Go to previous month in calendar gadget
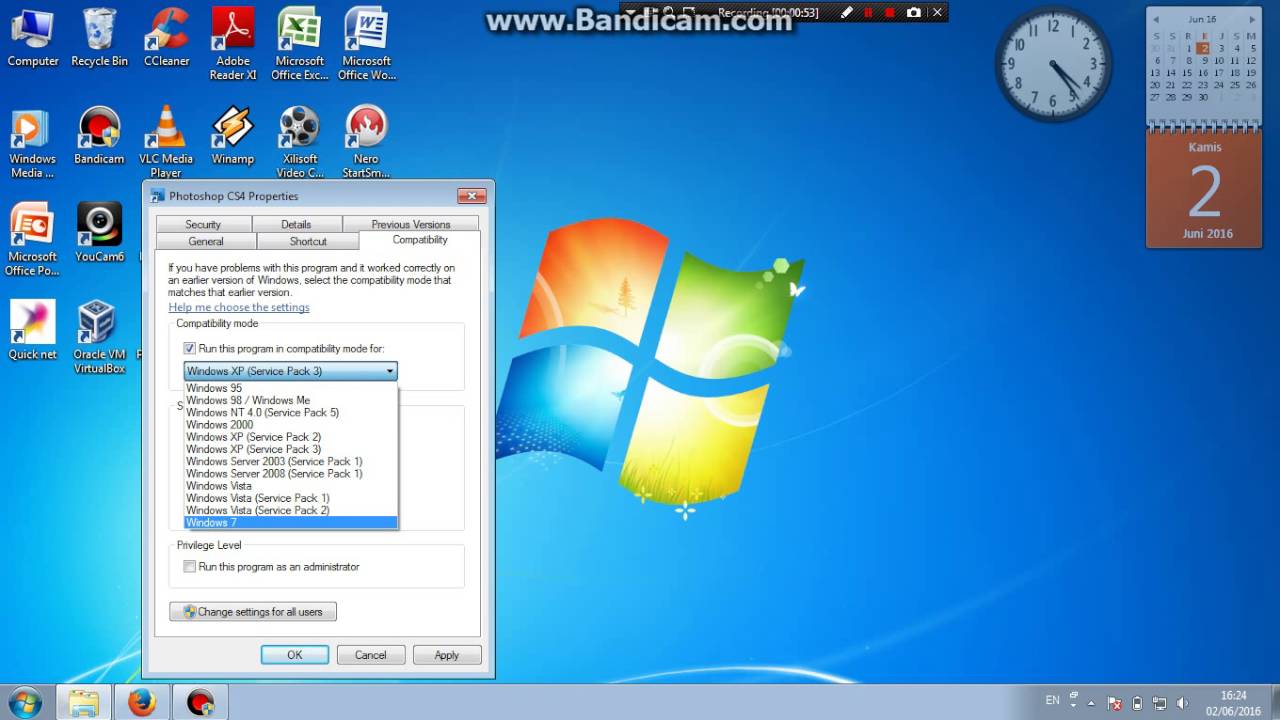The image size is (1280, 720). click(x=1156, y=19)
